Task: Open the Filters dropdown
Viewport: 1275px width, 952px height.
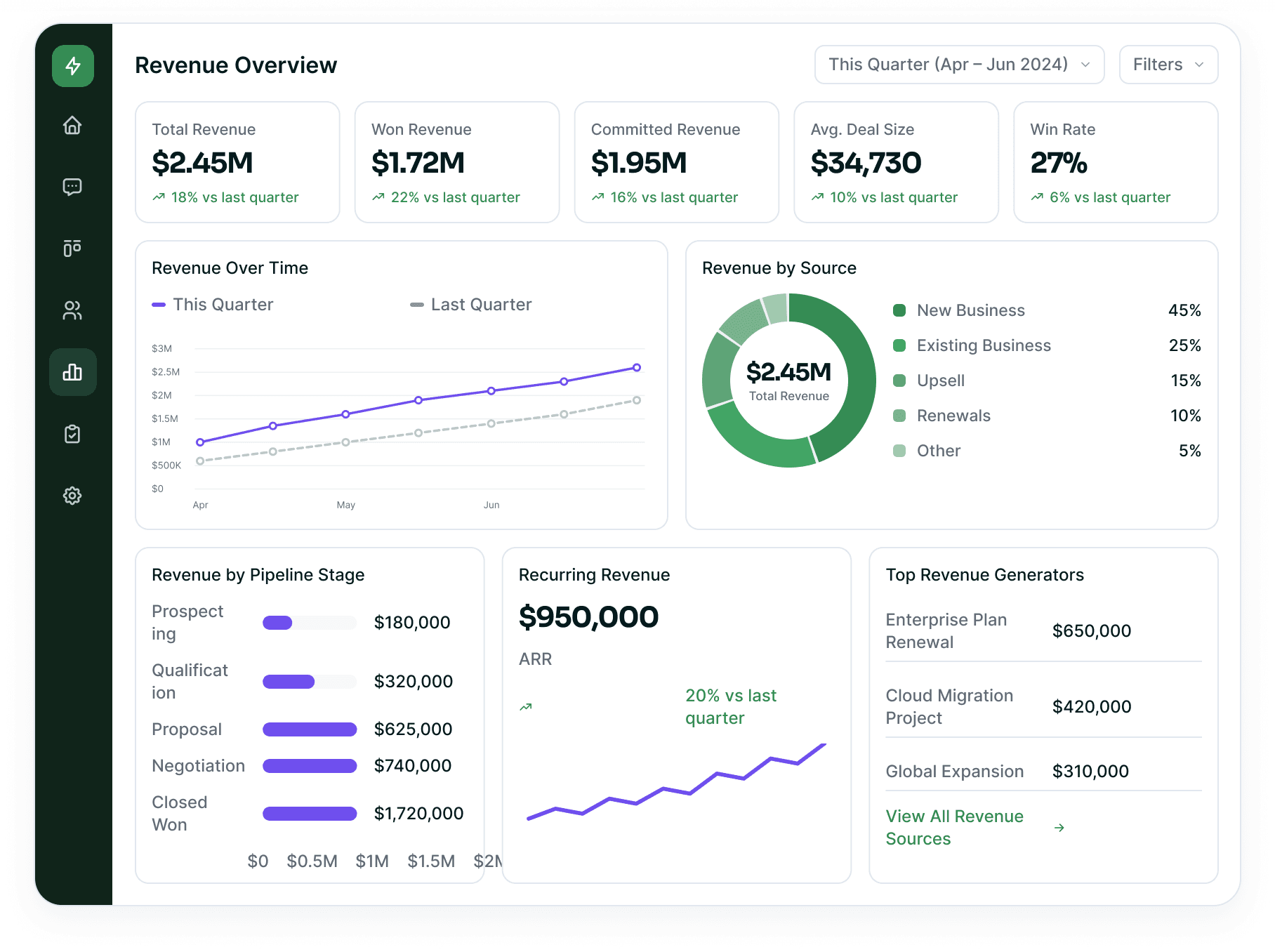Action: click(x=1169, y=65)
